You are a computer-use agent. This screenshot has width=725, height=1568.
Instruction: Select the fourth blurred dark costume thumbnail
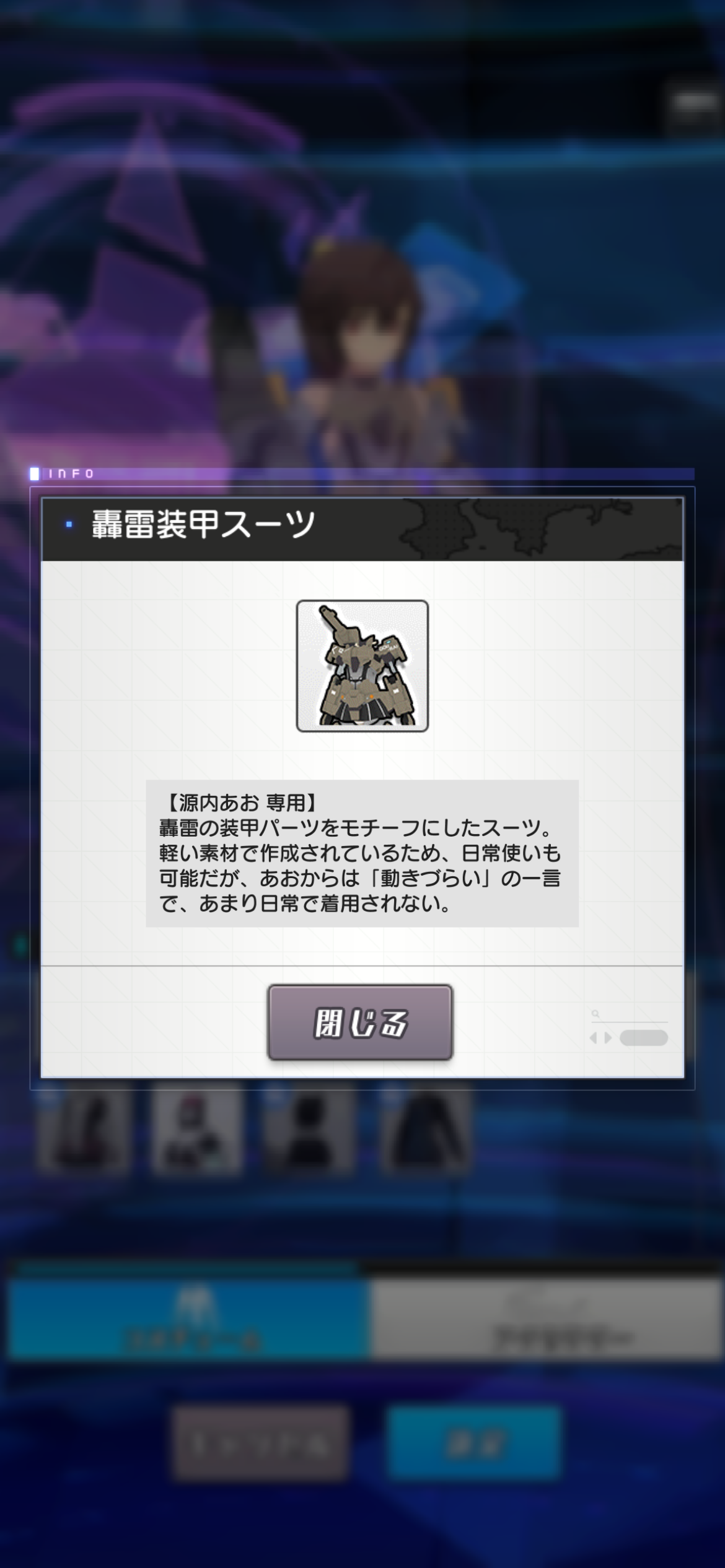click(424, 1131)
